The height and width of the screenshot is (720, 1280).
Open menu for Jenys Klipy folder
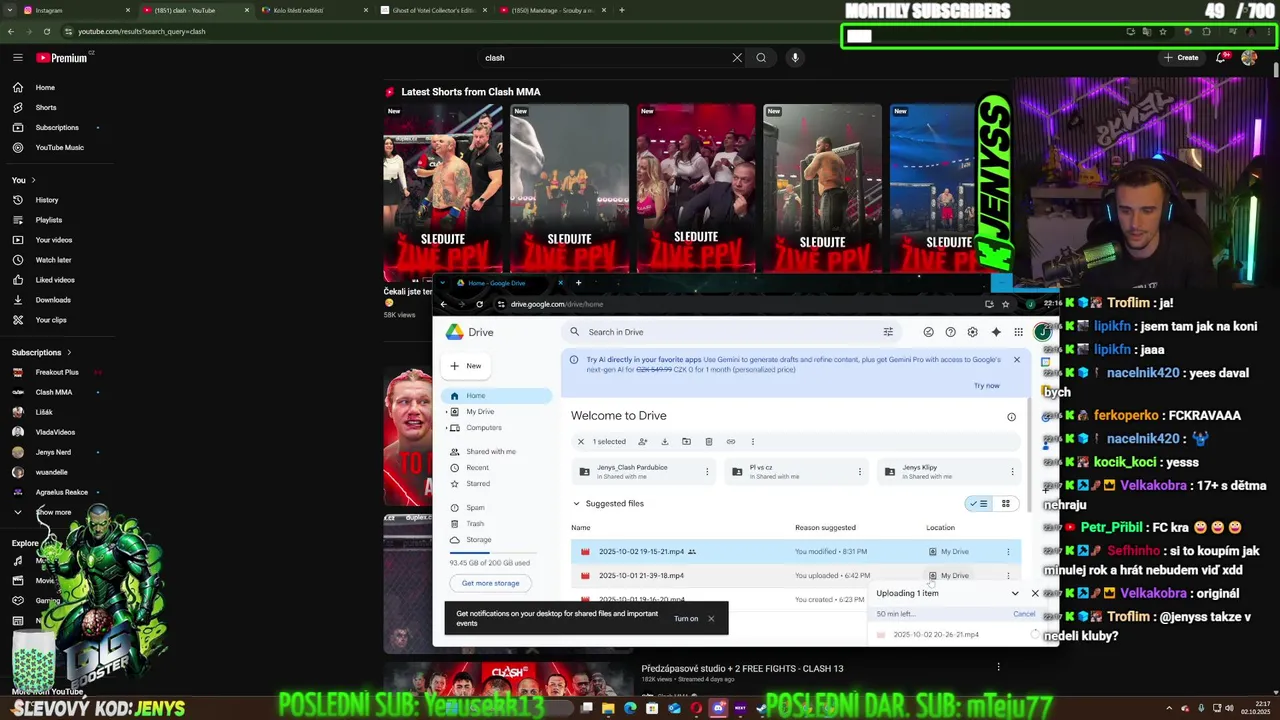[x=1012, y=471]
